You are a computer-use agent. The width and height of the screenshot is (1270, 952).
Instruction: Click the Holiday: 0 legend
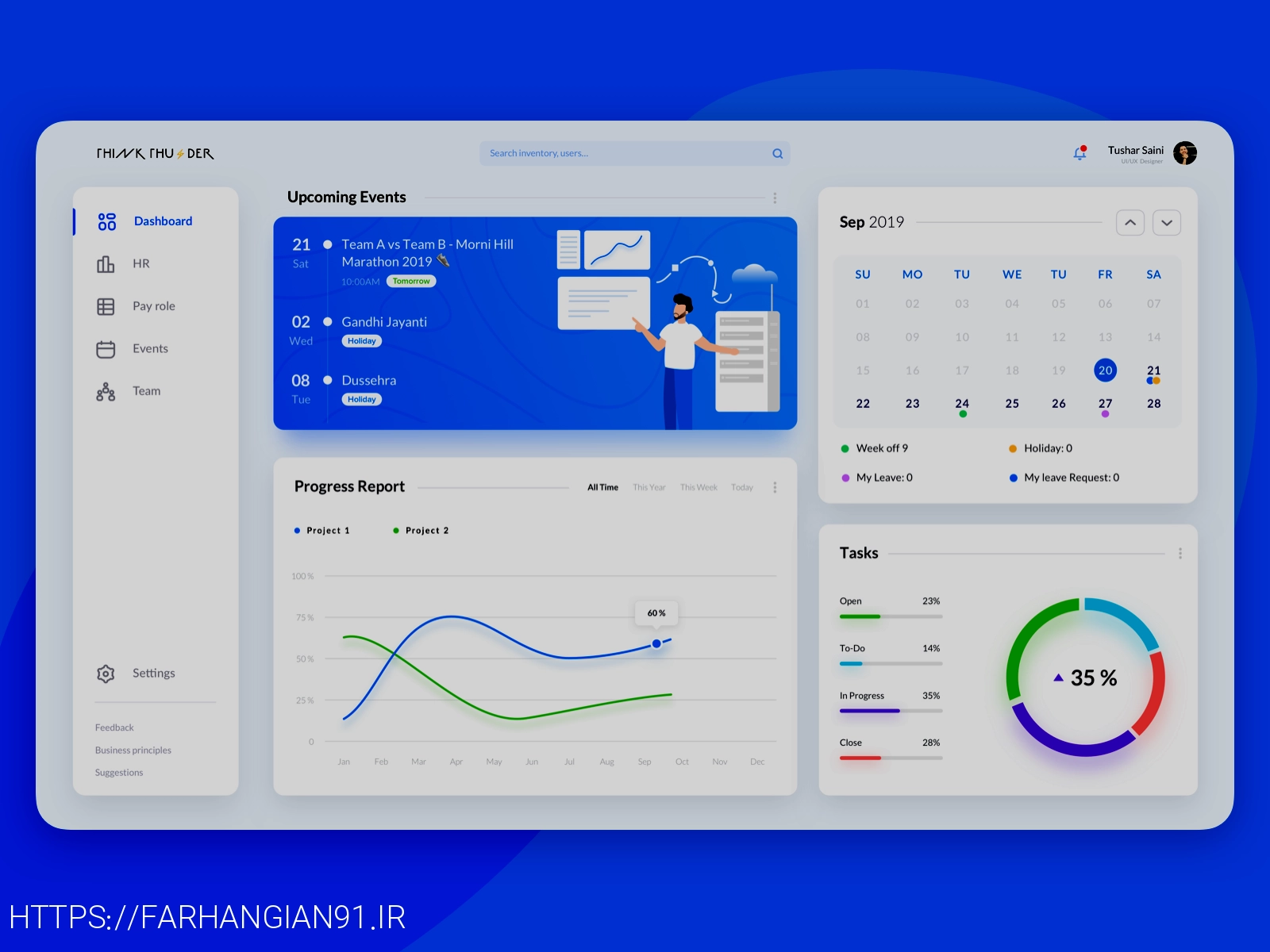point(1041,448)
